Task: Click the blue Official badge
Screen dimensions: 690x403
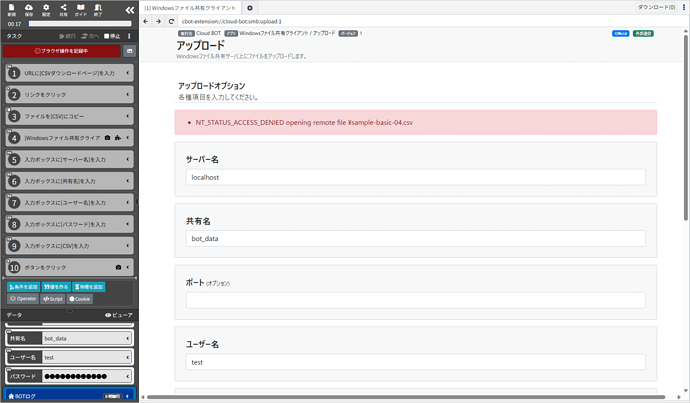Action: click(620, 33)
